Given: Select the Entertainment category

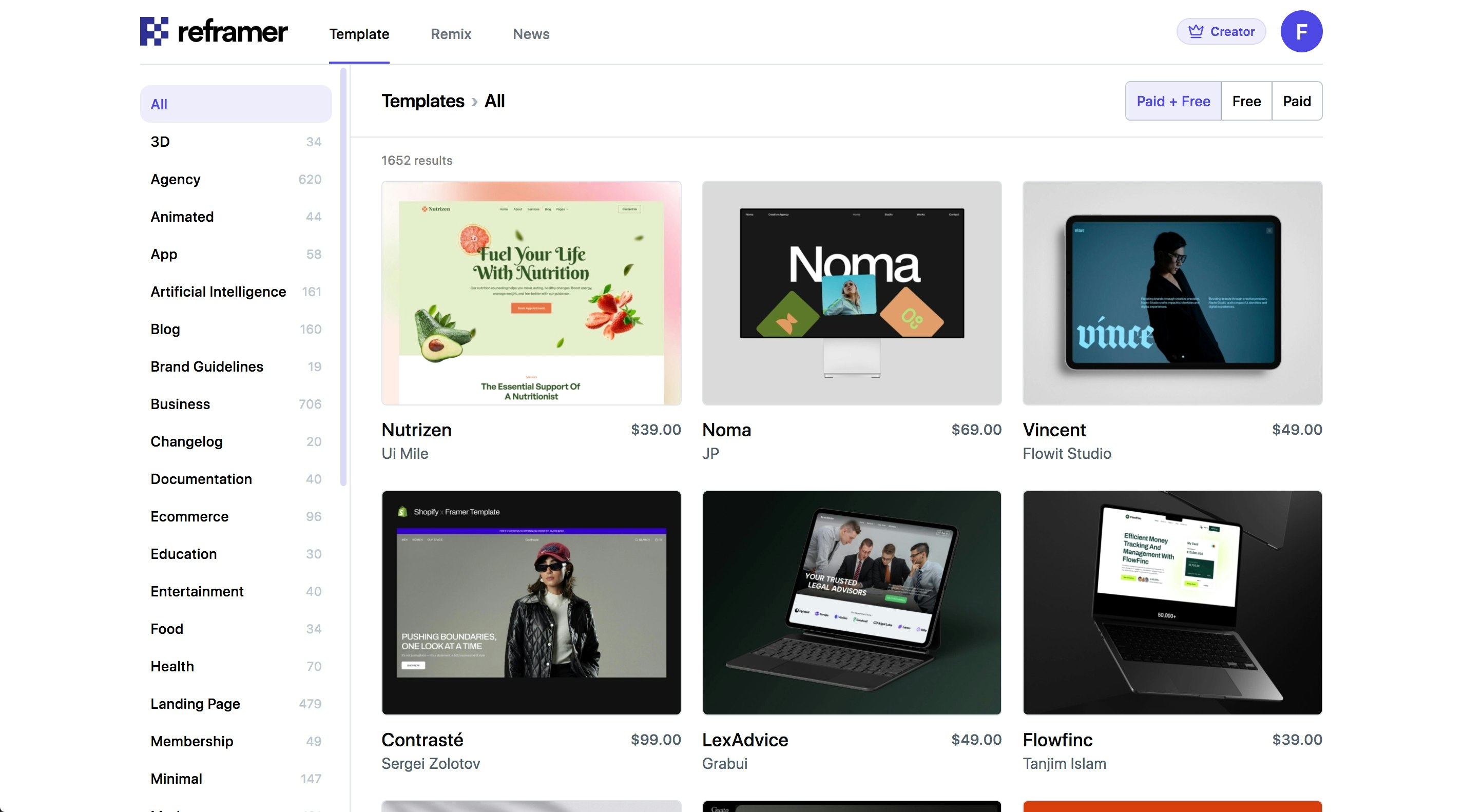Looking at the screenshot, I should coord(236,591).
